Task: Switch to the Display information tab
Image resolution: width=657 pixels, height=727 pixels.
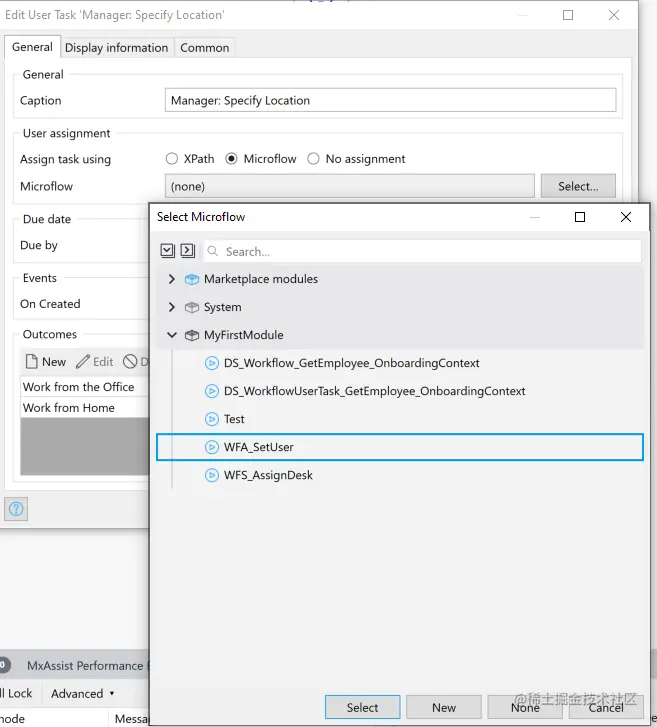Action: (x=116, y=48)
